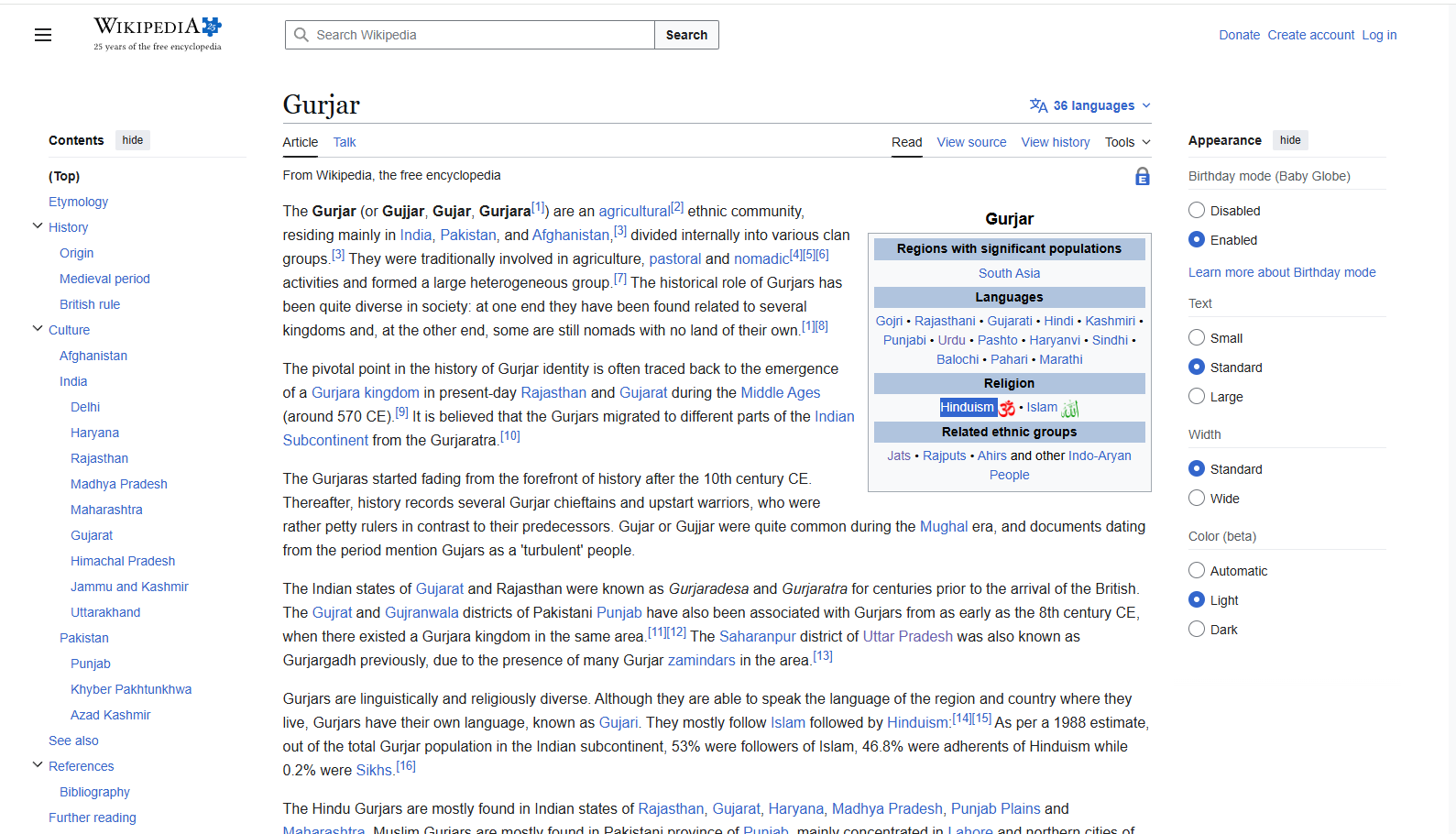Hide the Contents sidebar
1456x834 pixels.
point(133,140)
